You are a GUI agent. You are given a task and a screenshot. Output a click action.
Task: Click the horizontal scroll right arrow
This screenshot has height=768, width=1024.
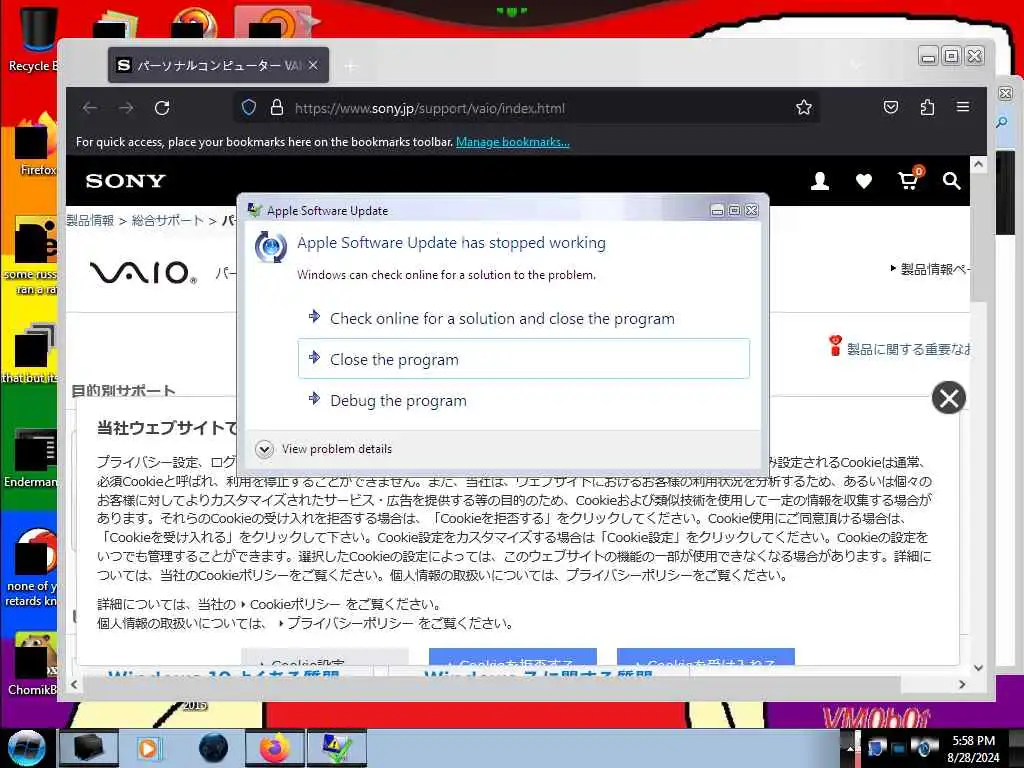pos(962,684)
